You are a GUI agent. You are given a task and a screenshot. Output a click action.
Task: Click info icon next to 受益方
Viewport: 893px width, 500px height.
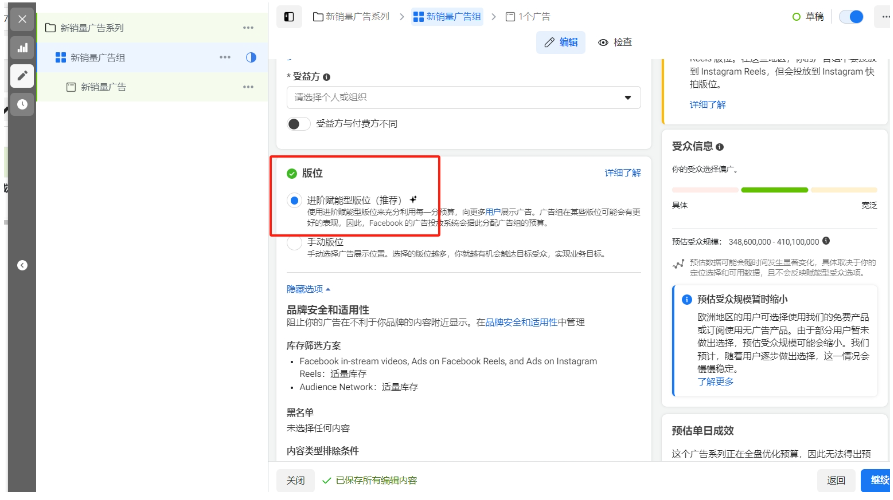click(x=326, y=77)
